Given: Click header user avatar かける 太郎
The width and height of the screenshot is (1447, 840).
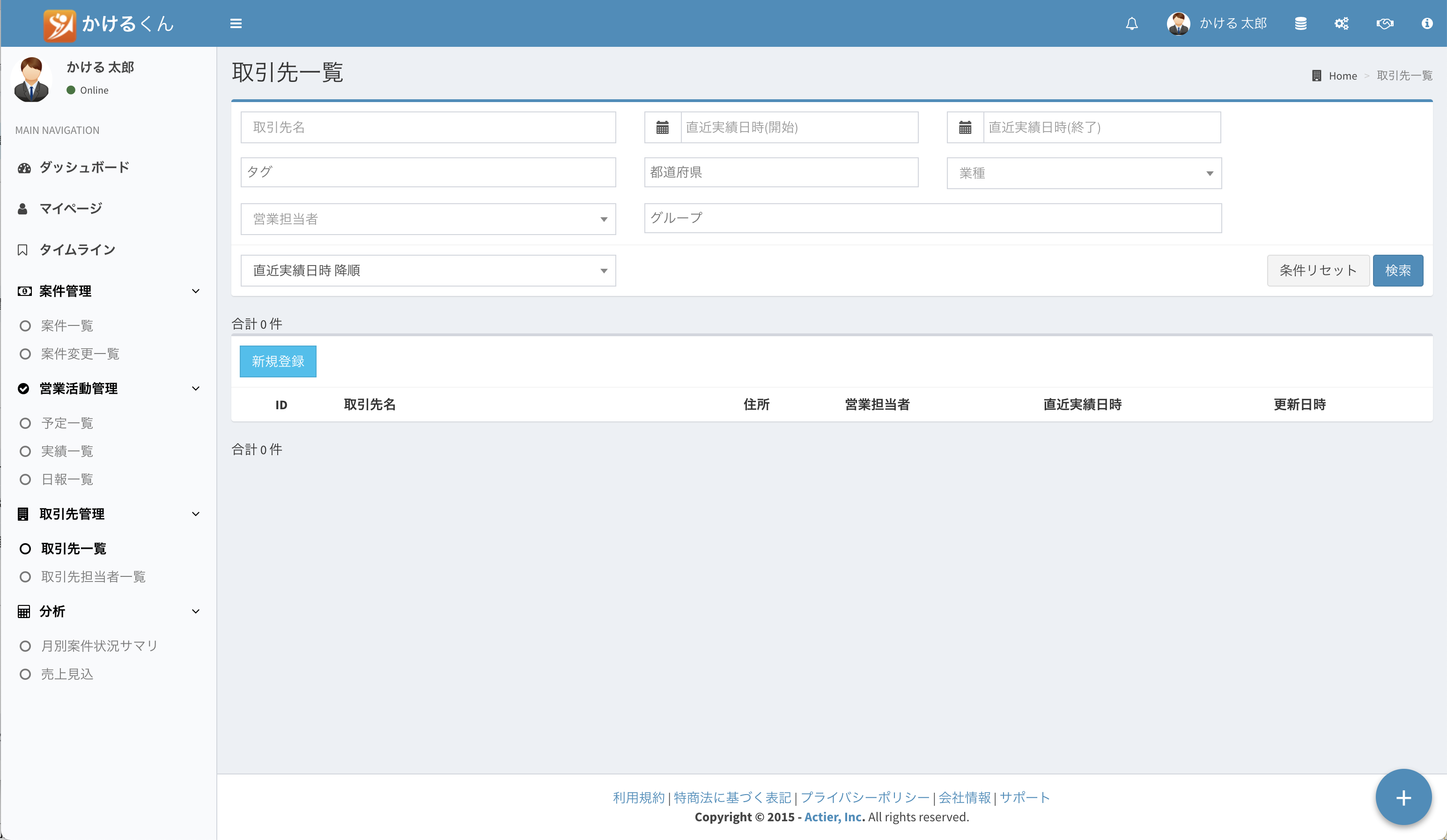Looking at the screenshot, I should click(1178, 23).
